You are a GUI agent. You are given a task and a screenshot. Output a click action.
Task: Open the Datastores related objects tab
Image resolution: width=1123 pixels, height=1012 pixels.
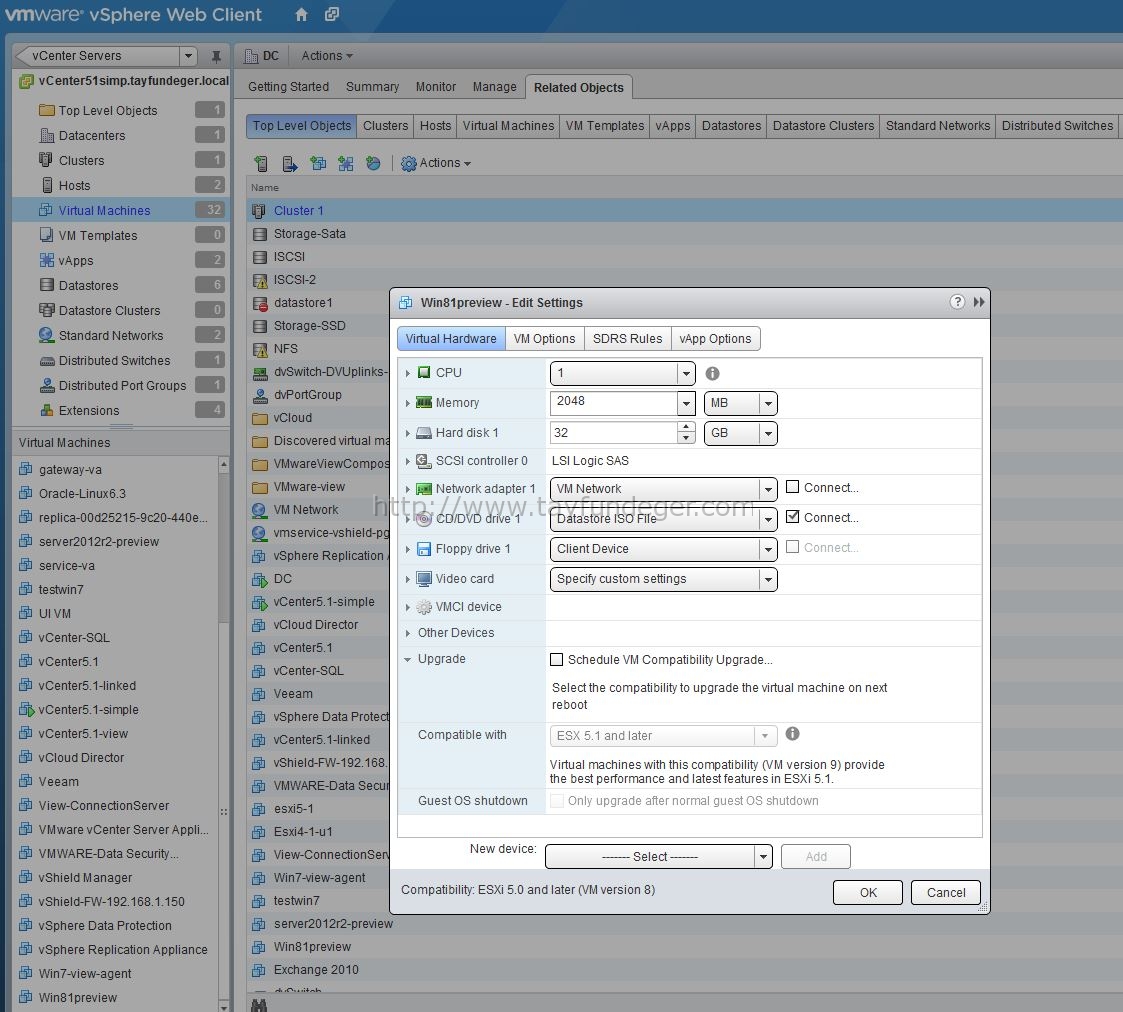coord(731,126)
